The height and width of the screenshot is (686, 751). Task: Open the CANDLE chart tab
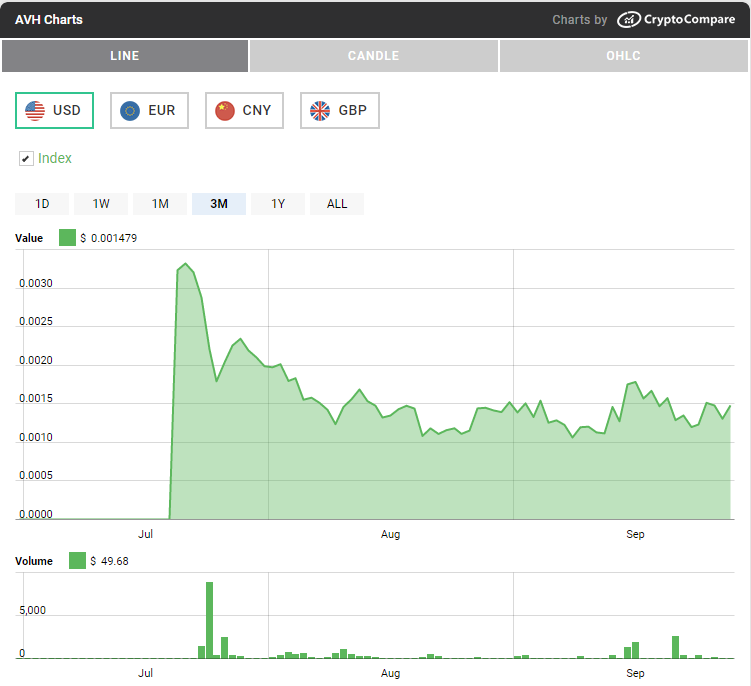coord(373,56)
